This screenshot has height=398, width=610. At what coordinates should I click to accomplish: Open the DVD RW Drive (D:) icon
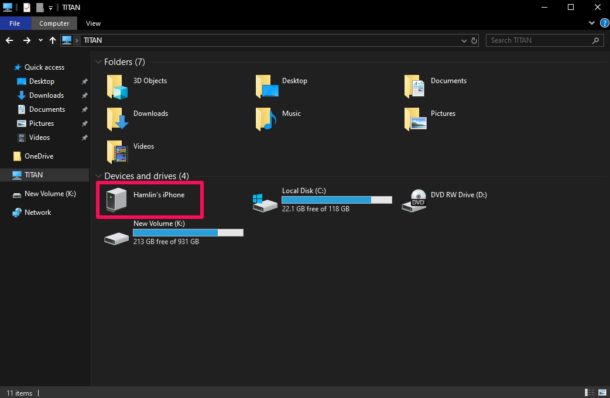[x=414, y=200]
